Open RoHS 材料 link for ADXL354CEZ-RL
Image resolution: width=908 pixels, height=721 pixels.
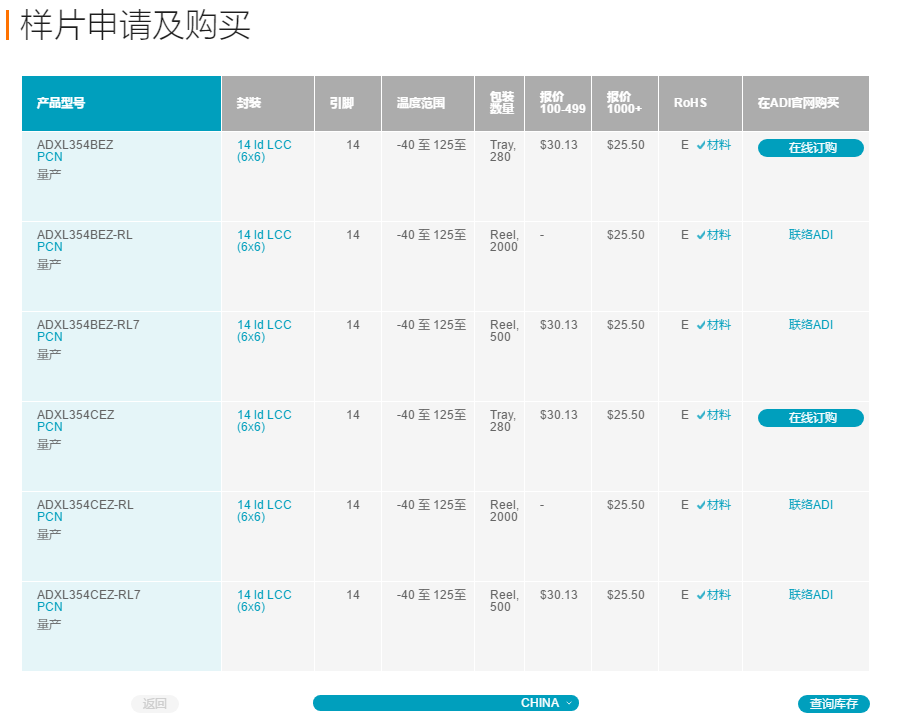click(x=714, y=504)
